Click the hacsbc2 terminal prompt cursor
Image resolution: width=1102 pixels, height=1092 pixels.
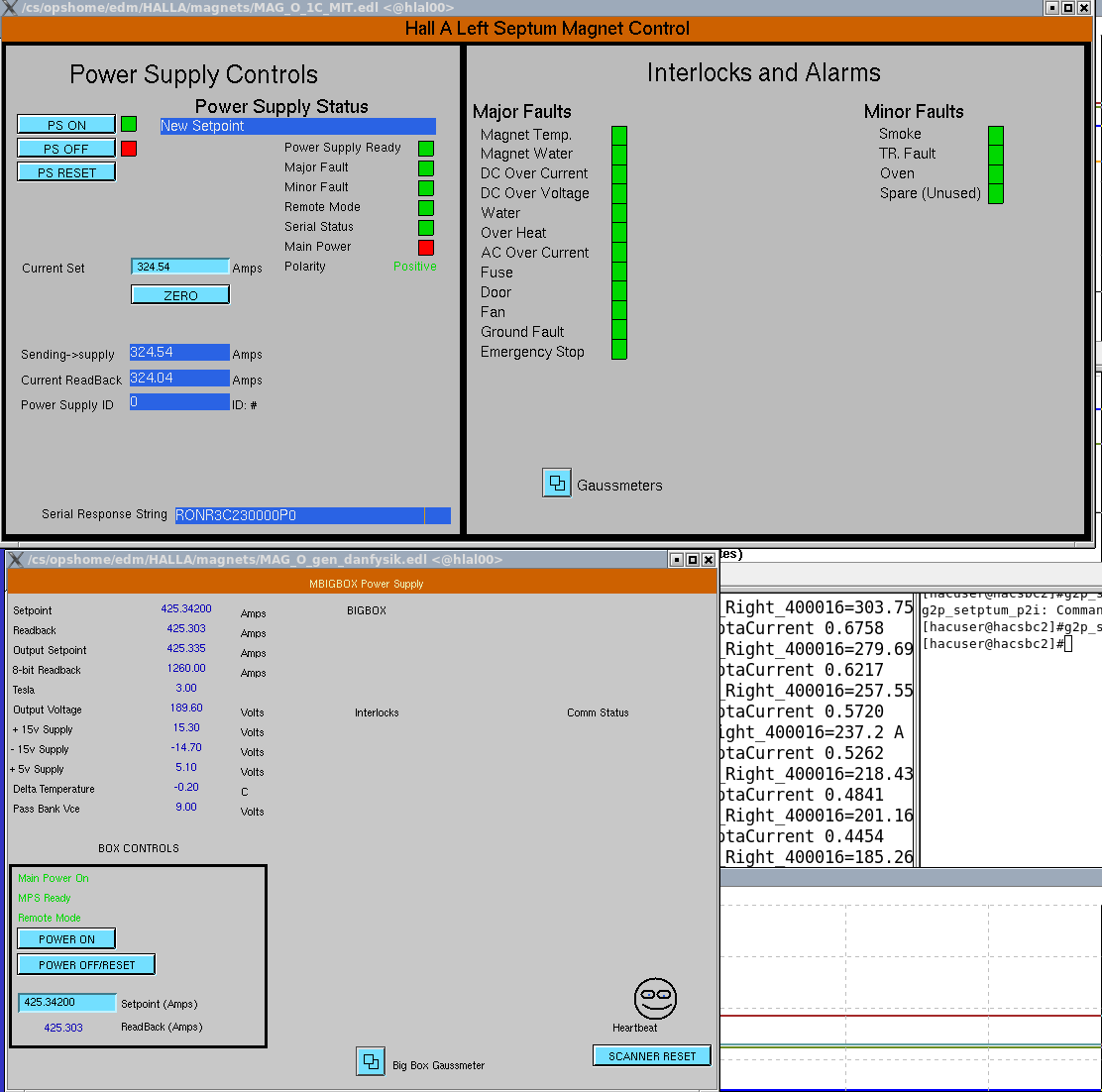[1067, 644]
